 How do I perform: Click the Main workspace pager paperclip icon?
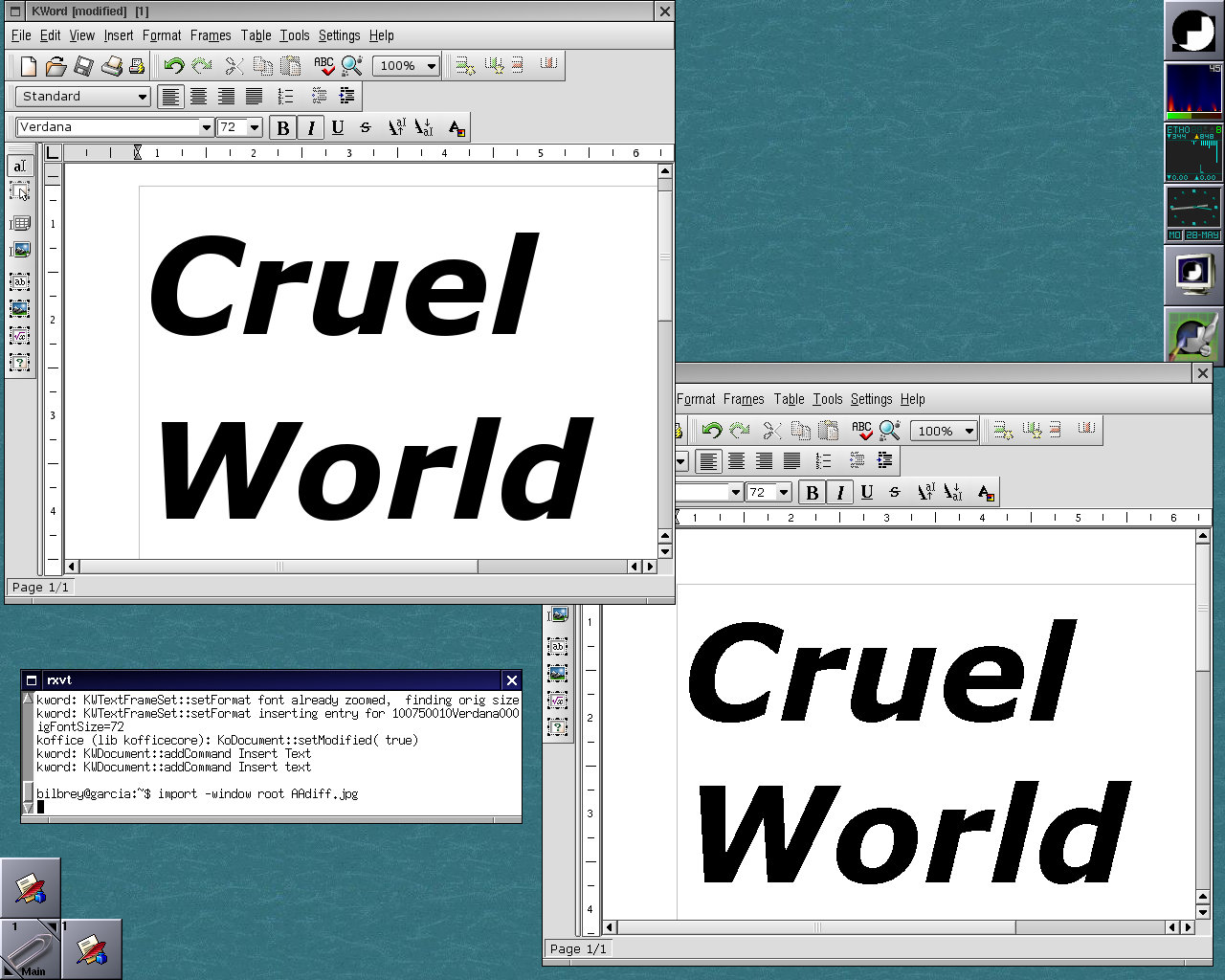31,949
